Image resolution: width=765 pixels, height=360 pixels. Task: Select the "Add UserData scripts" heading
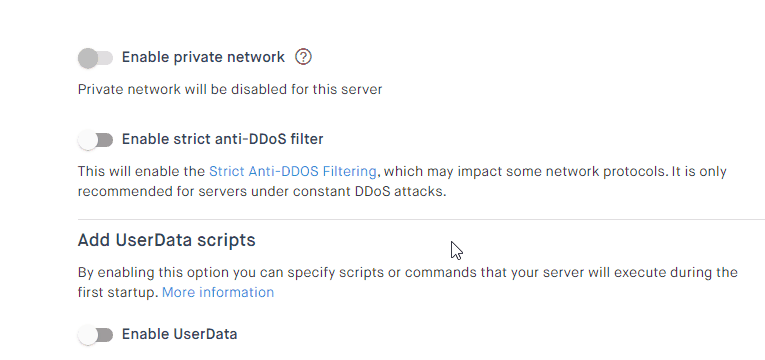(x=166, y=240)
